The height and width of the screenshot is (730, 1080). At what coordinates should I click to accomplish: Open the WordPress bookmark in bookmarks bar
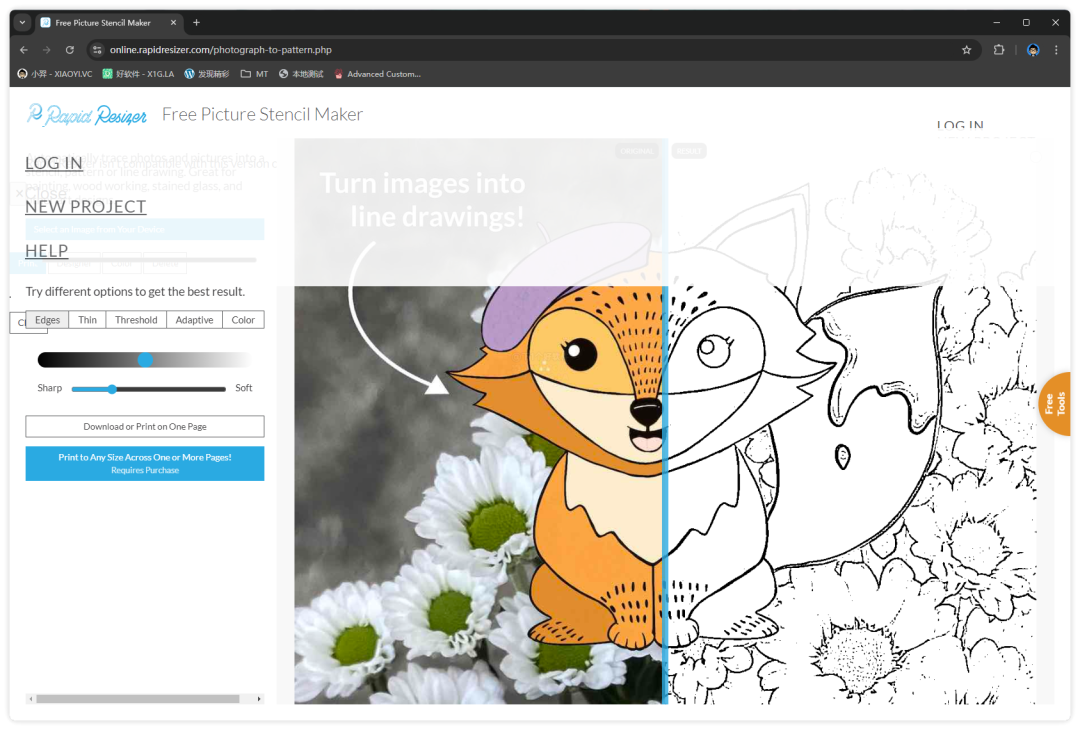206,74
